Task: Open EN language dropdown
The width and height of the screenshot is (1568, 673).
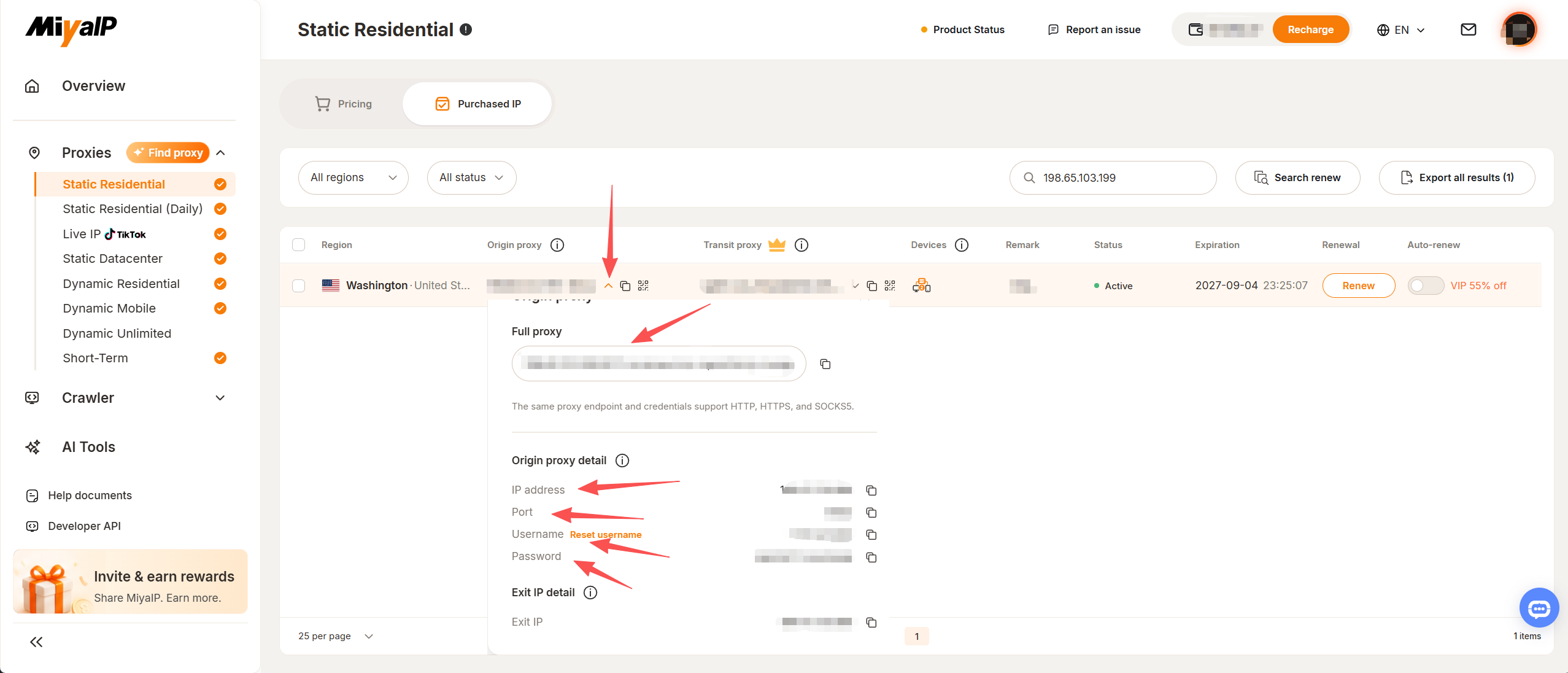Action: point(1401,30)
